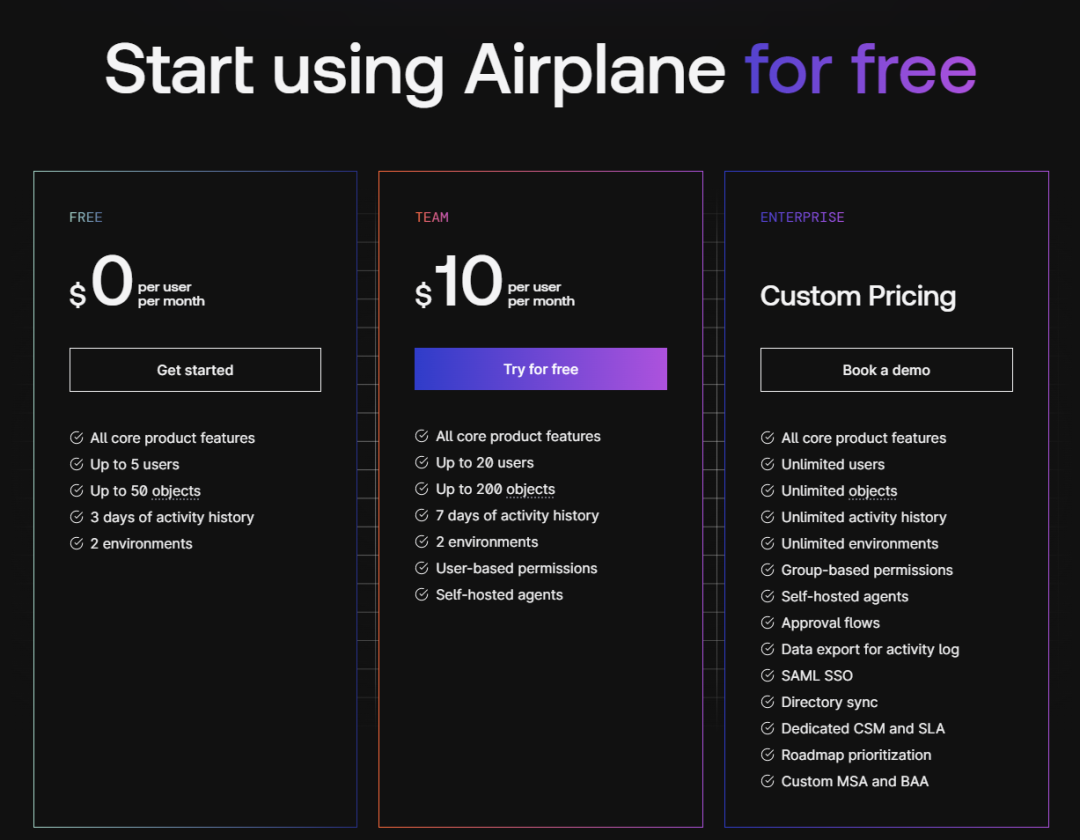1080x840 pixels.
Task: Click check icon beside Team Self-hosted agents
Action: pos(422,594)
